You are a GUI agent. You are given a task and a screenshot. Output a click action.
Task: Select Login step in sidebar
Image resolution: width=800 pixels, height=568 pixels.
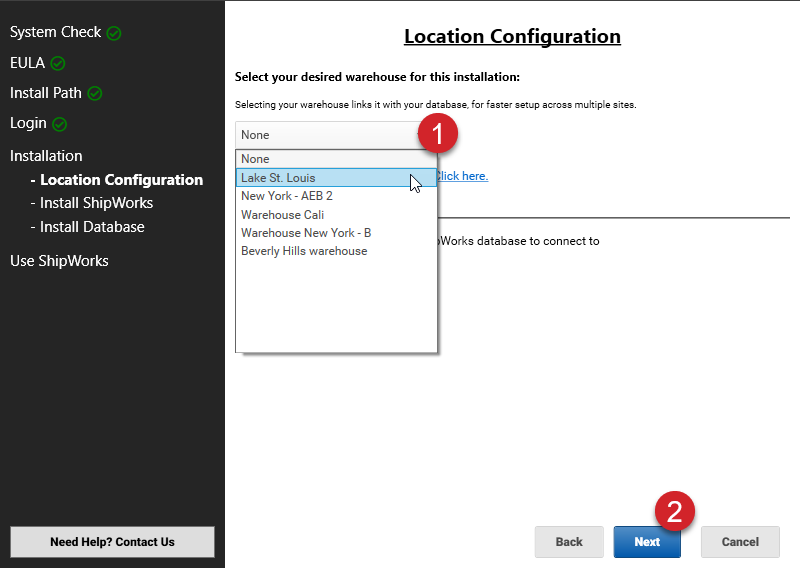coord(28,124)
